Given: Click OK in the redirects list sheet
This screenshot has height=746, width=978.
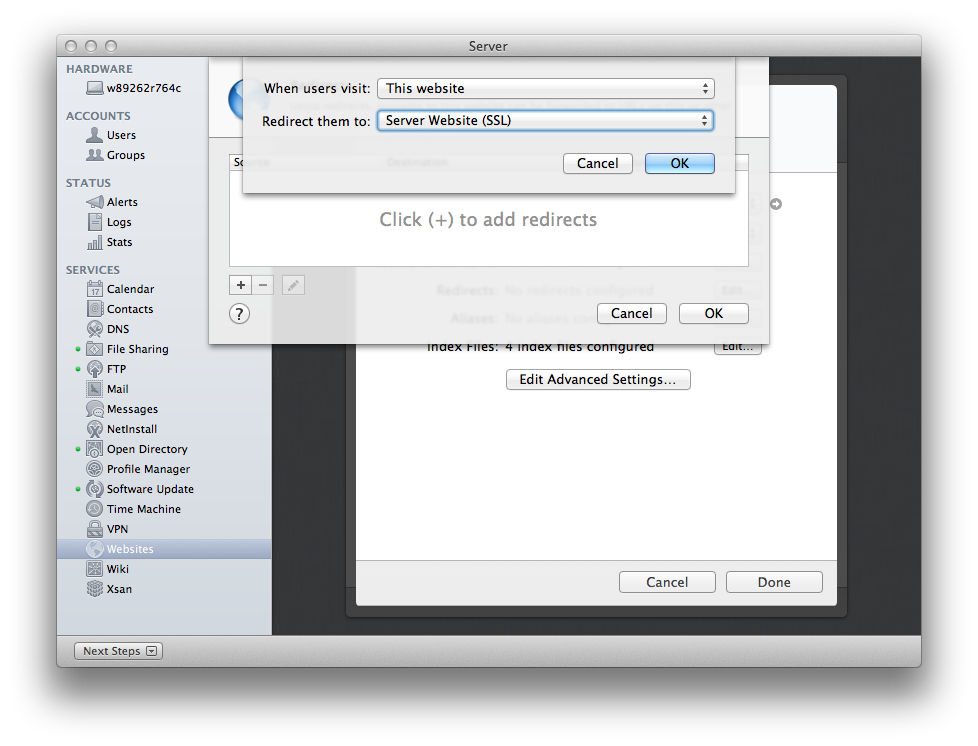Looking at the screenshot, I should click(714, 313).
